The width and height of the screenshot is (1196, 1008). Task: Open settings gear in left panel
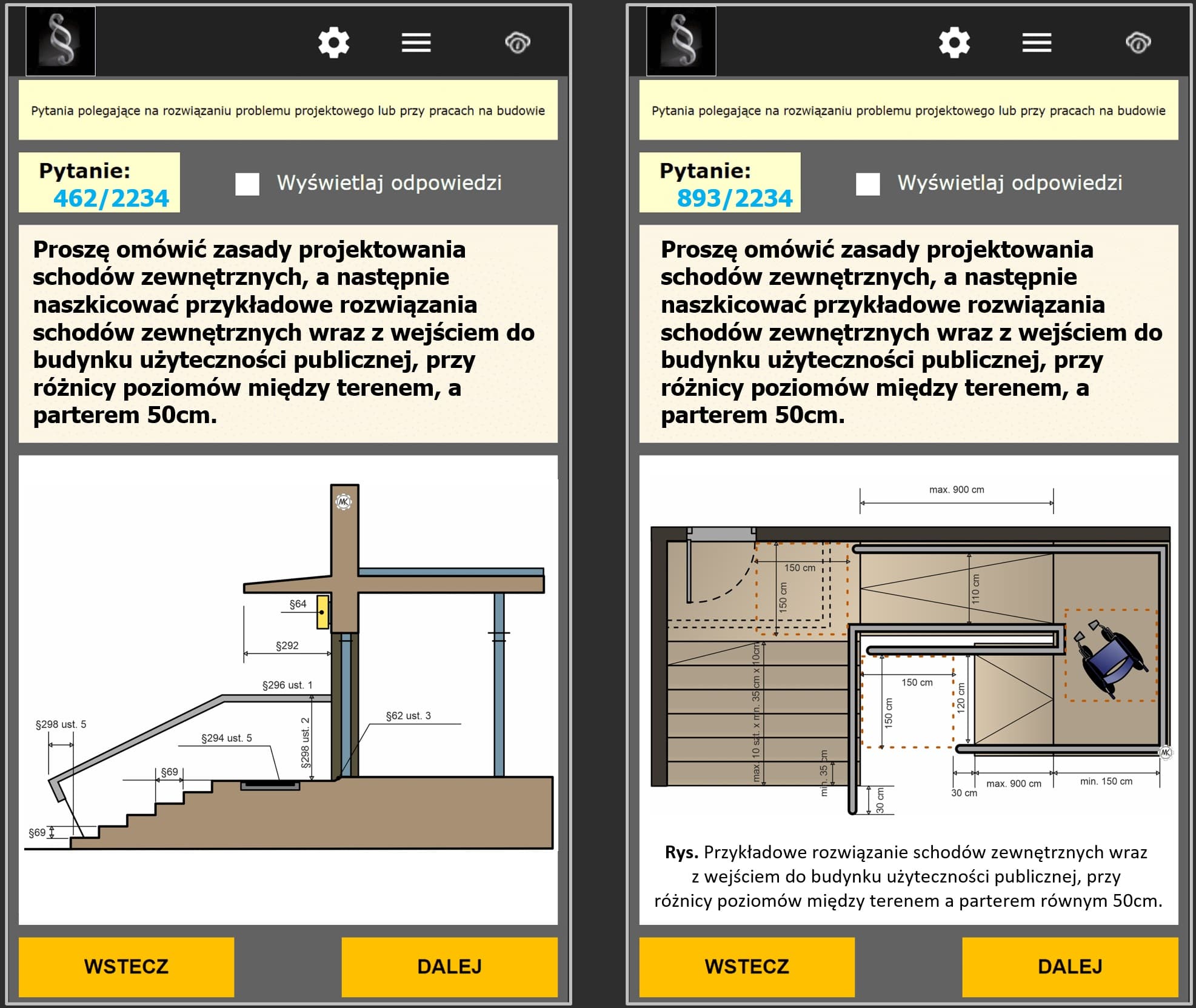[333, 42]
